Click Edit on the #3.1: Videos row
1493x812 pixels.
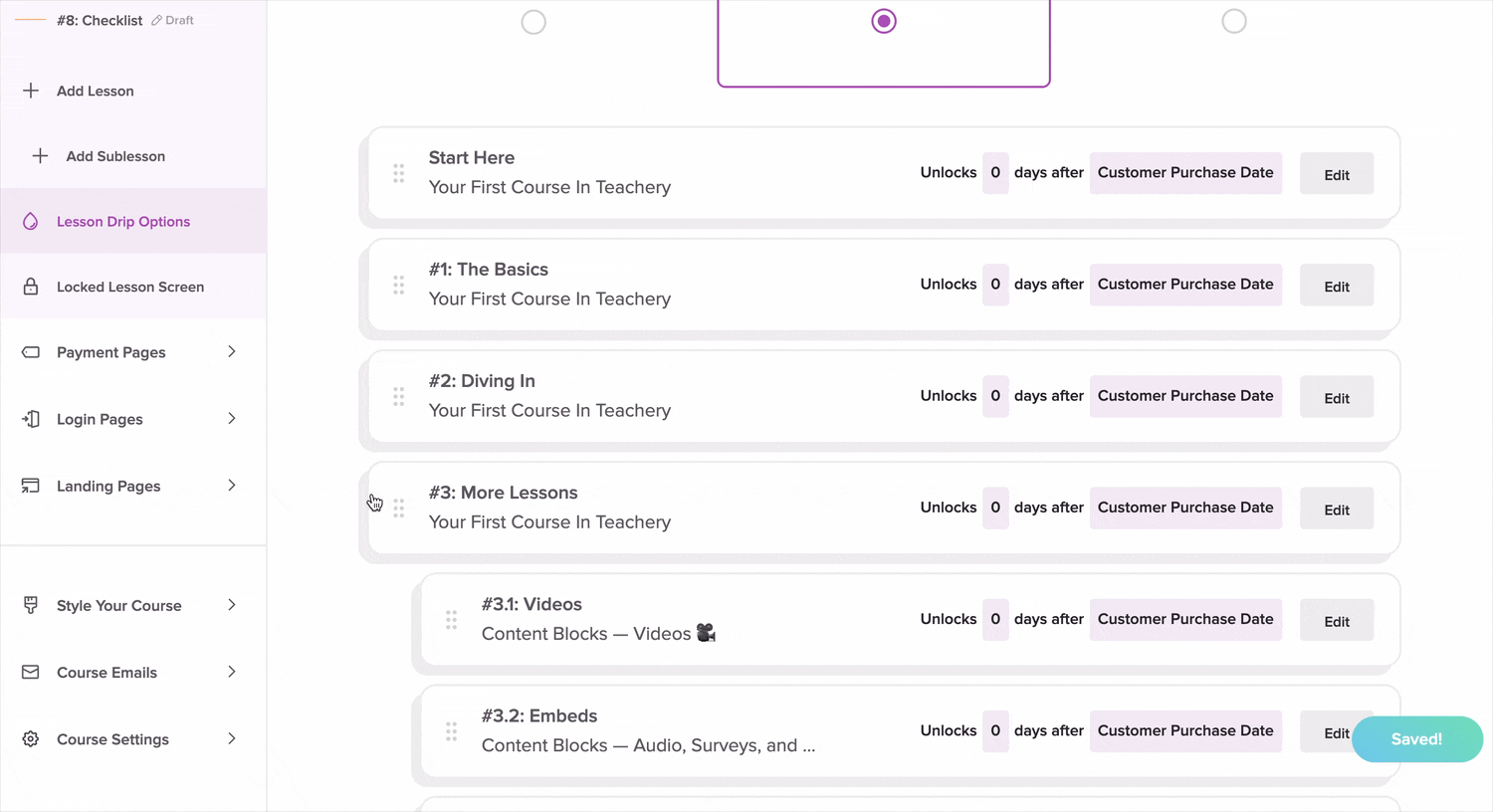point(1337,621)
